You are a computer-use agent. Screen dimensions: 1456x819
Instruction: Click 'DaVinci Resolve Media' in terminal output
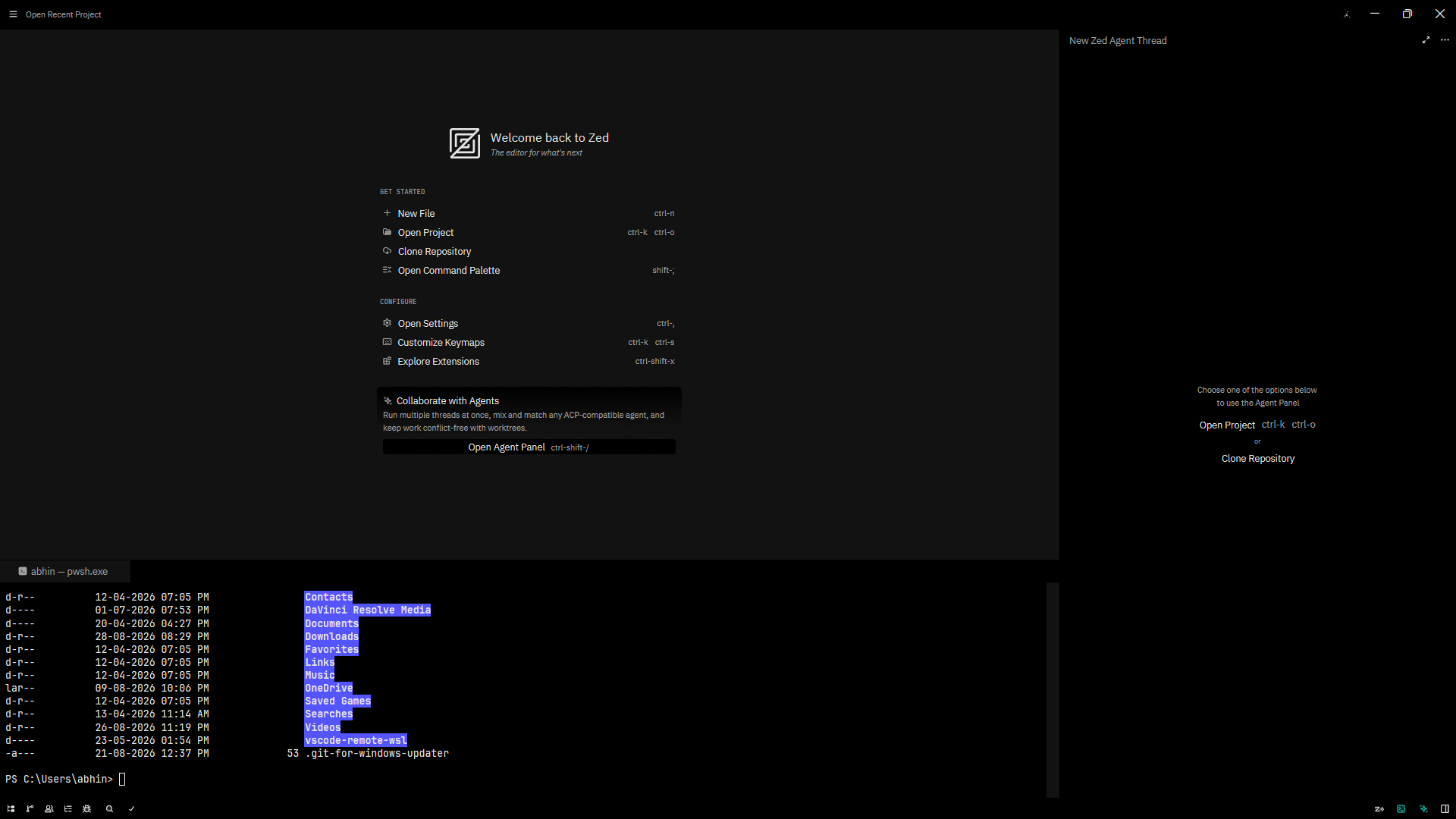368,610
